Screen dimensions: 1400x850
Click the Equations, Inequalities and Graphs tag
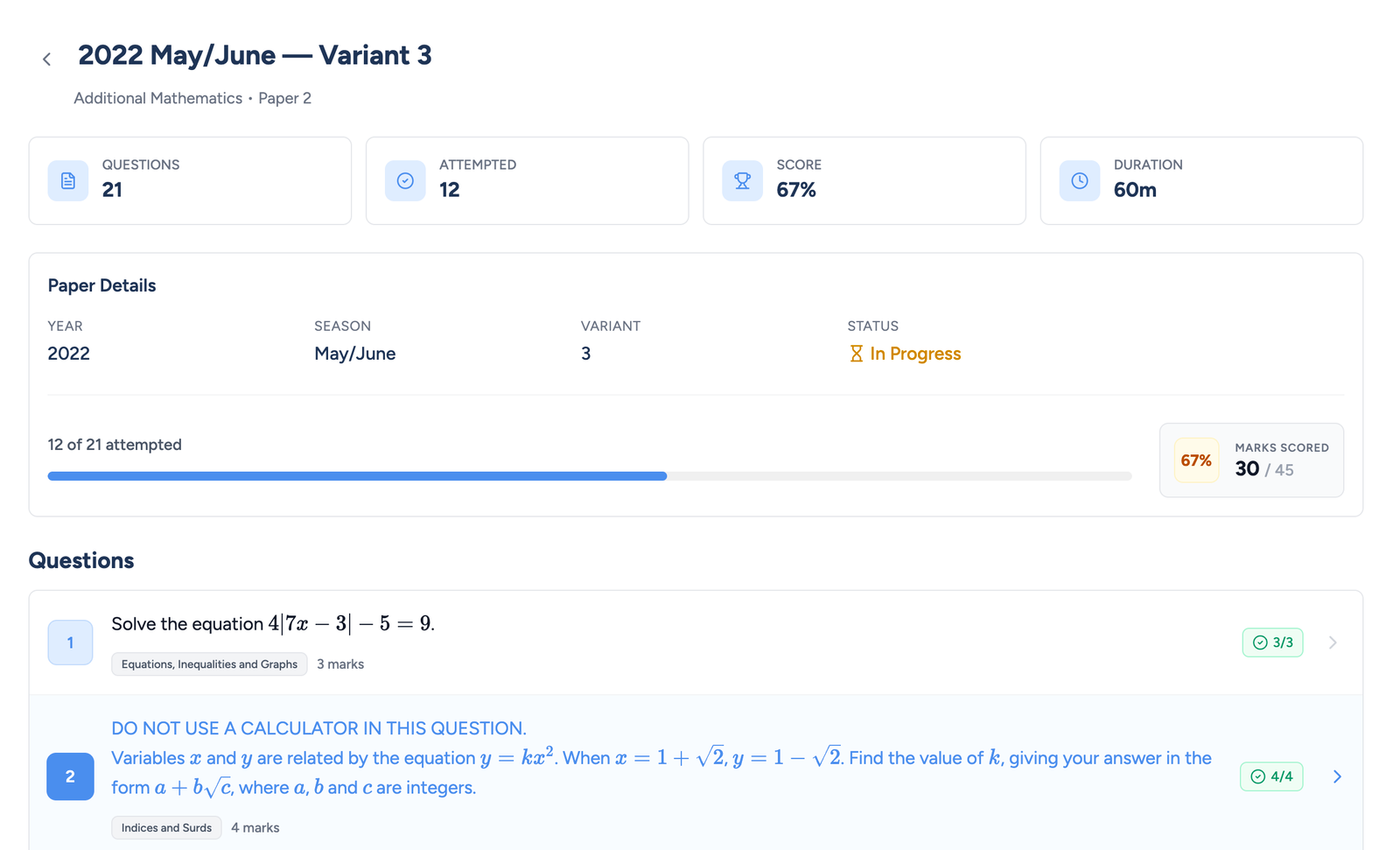(x=209, y=664)
